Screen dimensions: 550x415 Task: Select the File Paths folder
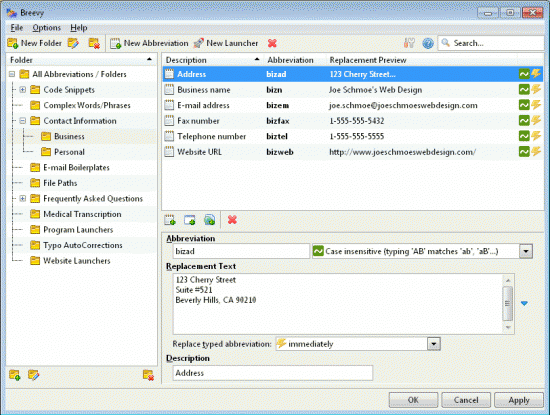click(60, 183)
